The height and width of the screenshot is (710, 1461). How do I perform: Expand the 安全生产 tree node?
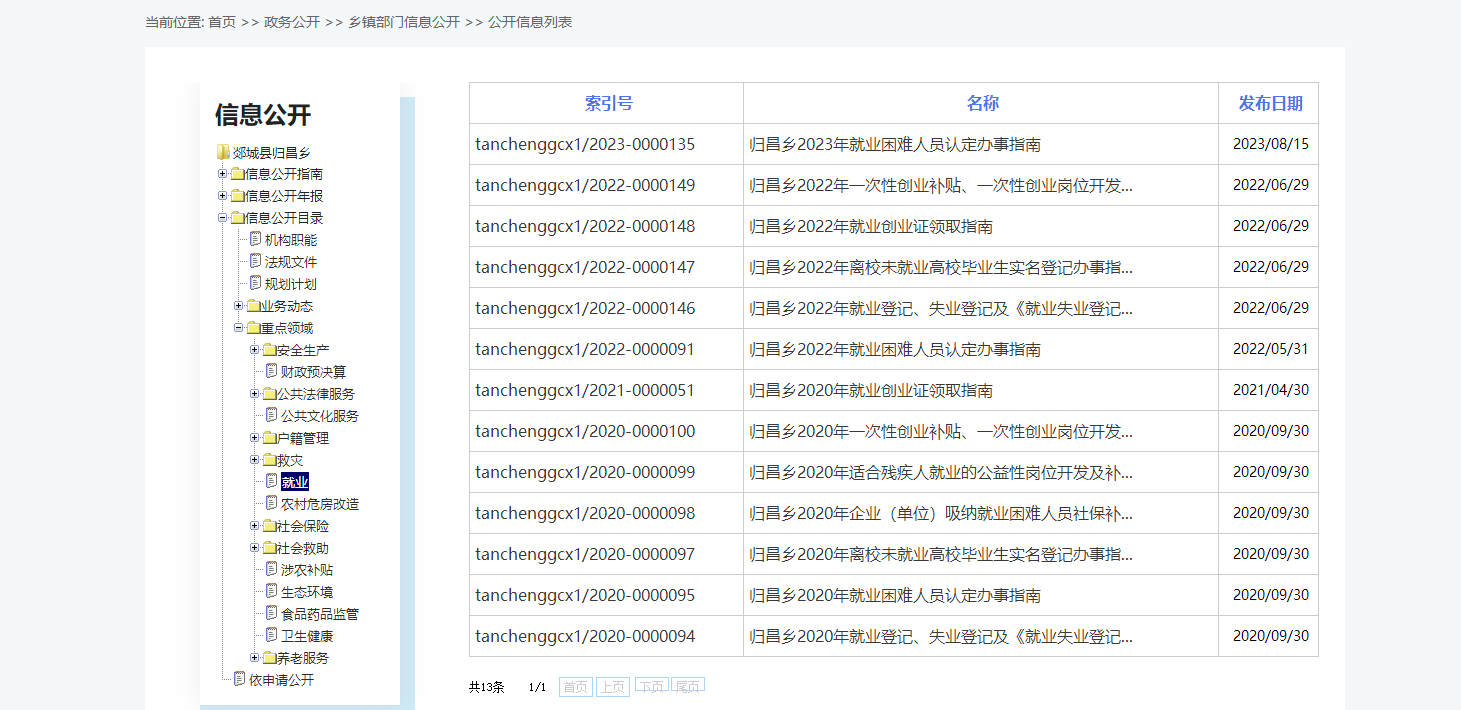[x=254, y=350]
